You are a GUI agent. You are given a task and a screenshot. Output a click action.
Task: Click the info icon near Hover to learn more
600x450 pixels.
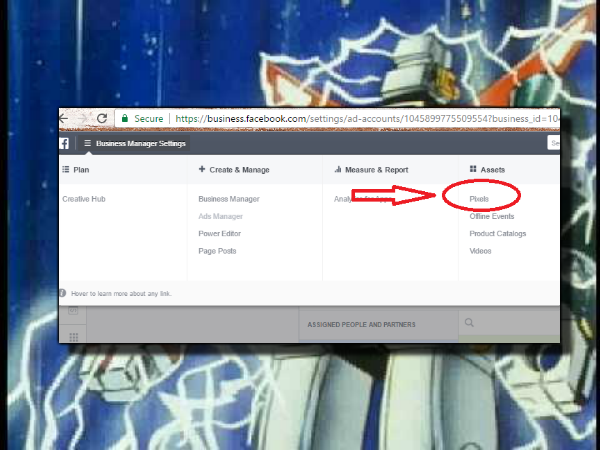coord(63,293)
